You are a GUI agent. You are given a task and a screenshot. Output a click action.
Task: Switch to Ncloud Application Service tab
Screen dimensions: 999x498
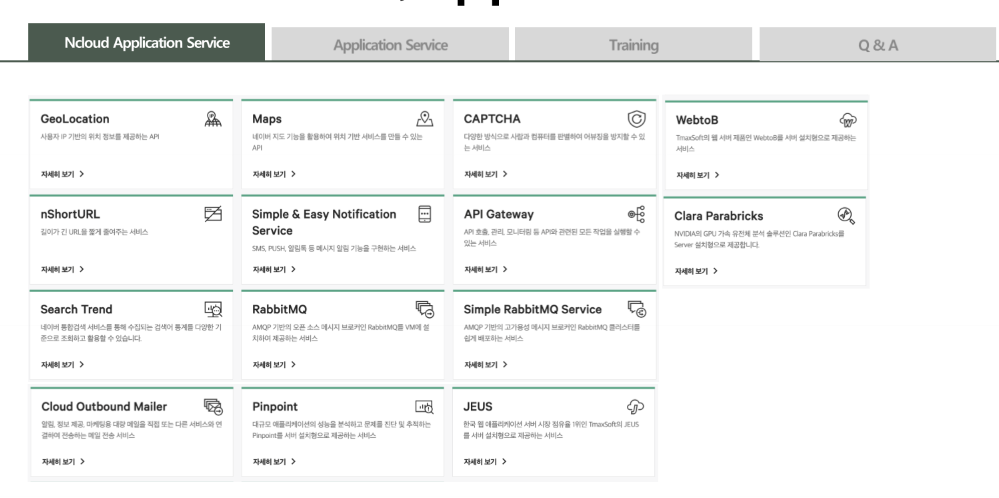click(x=147, y=43)
